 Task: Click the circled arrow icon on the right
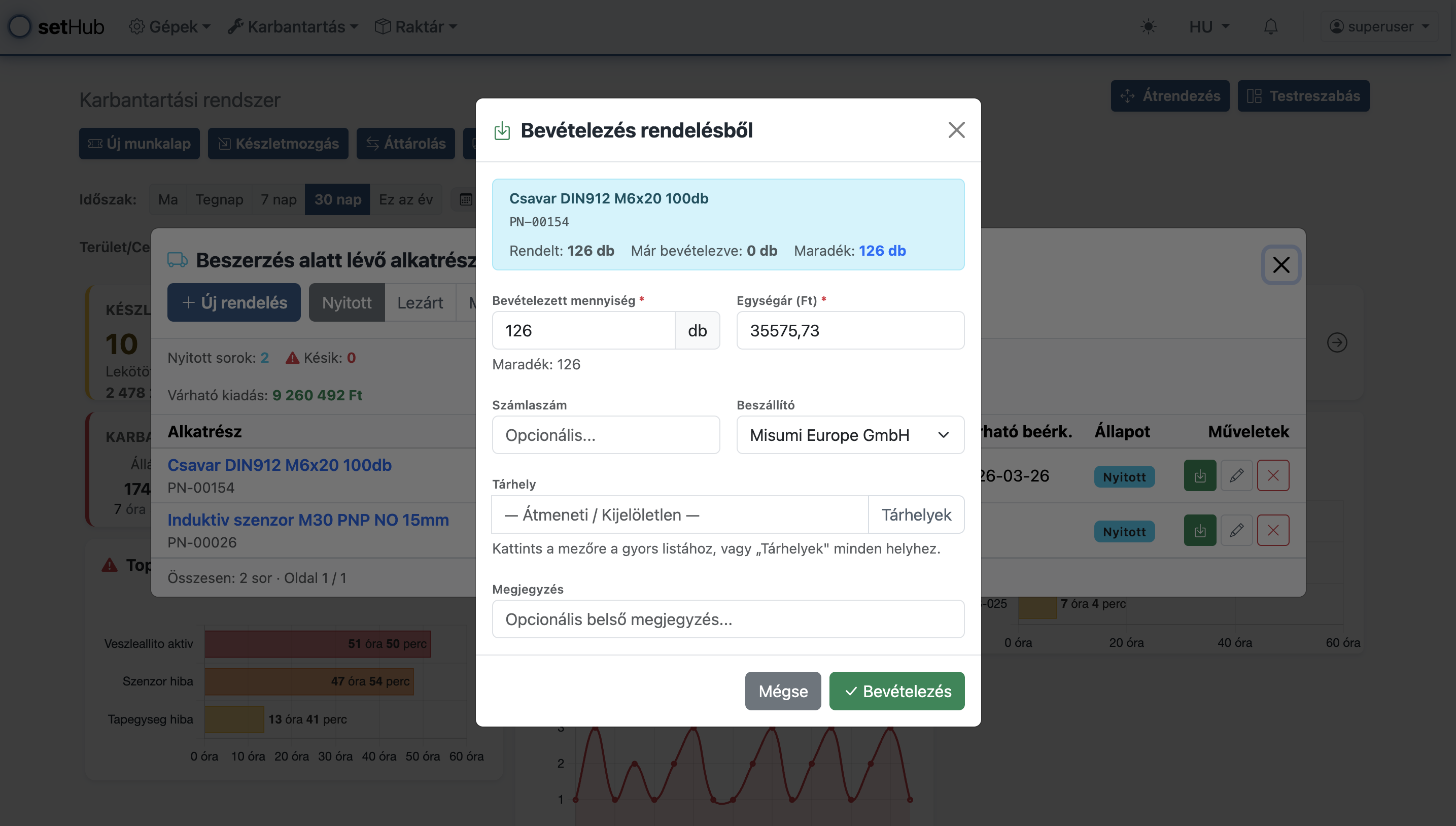[1337, 342]
